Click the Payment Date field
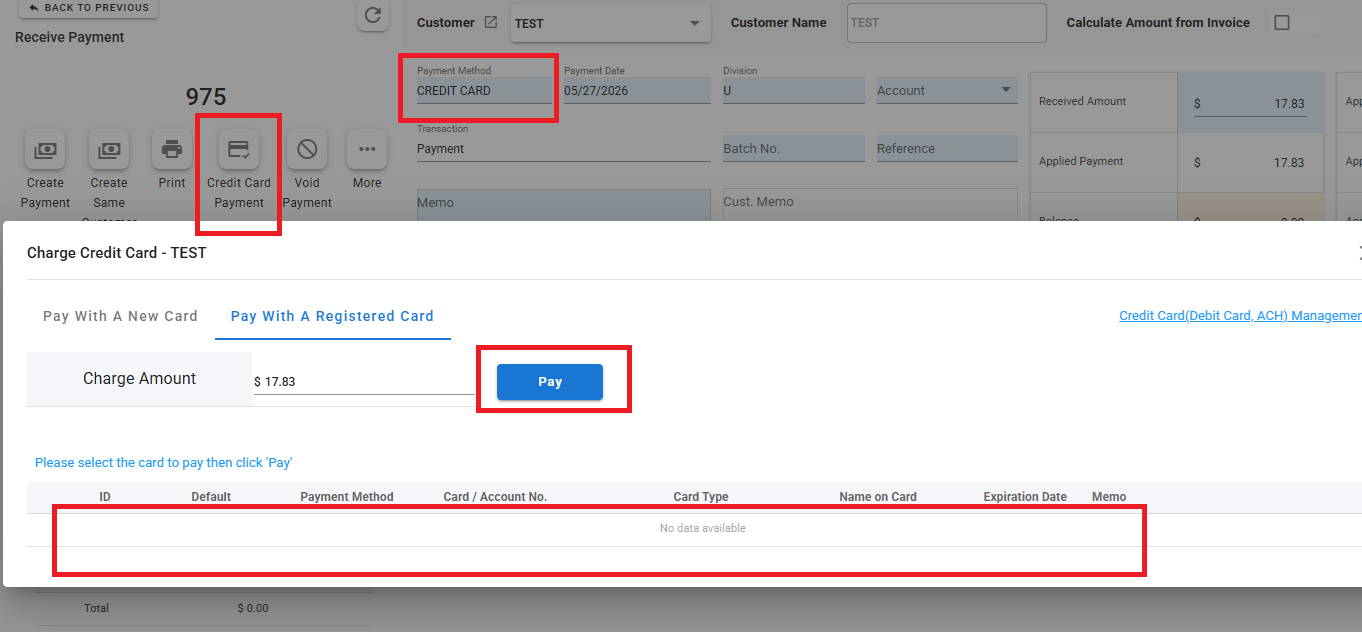 [x=637, y=90]
